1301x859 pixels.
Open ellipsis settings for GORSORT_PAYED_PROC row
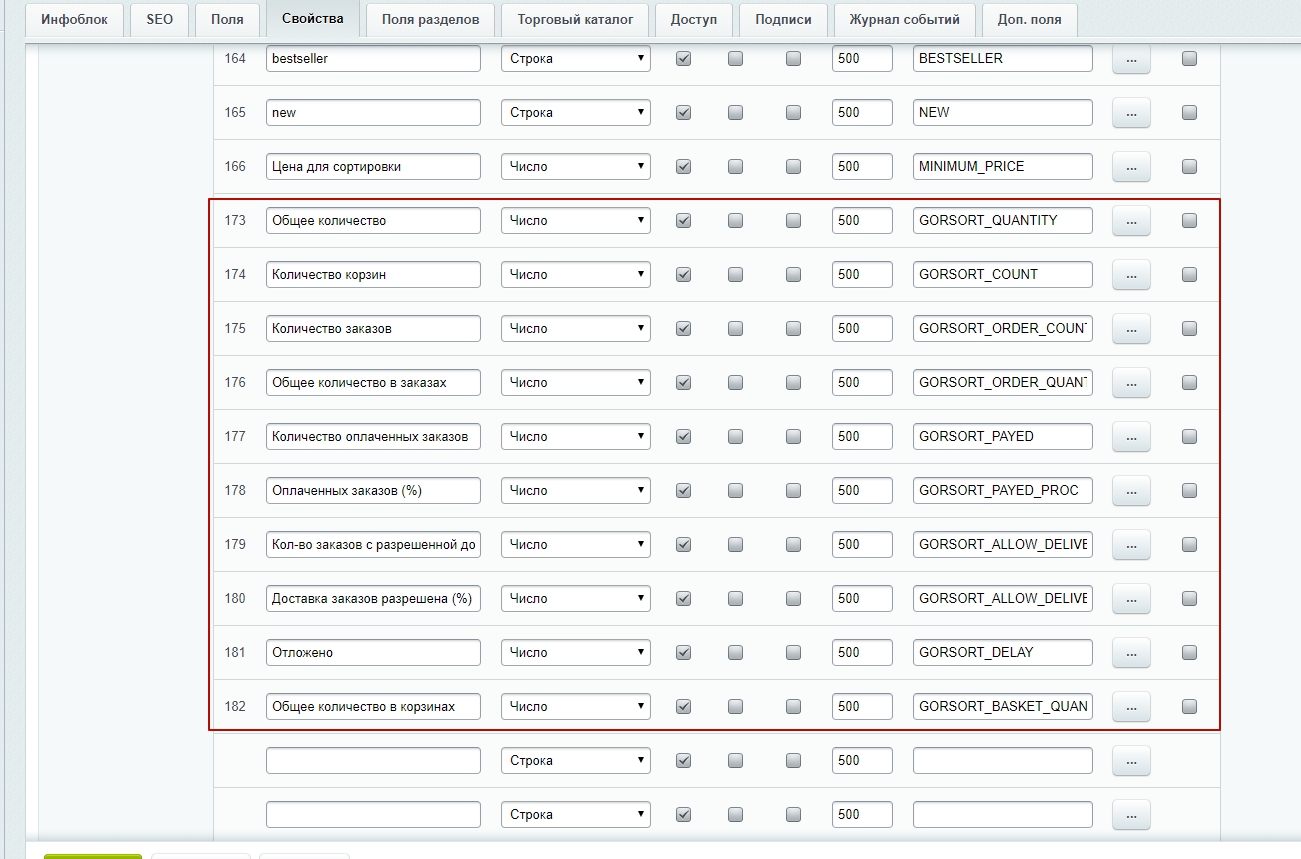click(1131, 491)
